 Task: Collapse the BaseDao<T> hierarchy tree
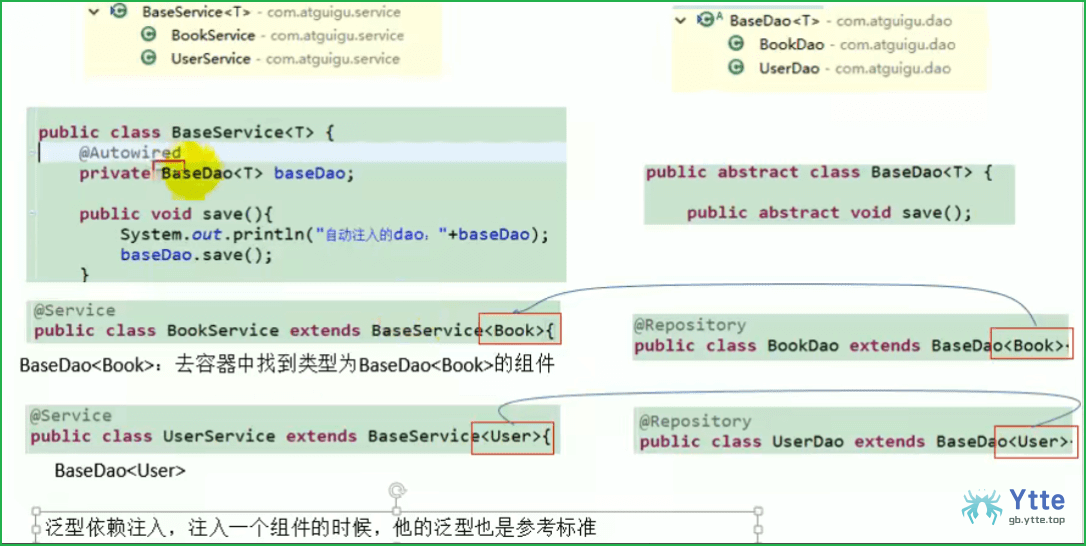(x=681, y=21)
